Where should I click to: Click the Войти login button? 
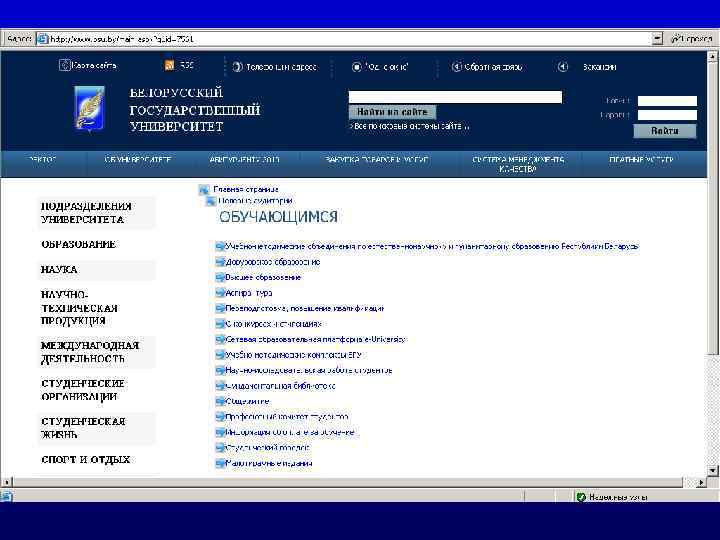(664, 131)
